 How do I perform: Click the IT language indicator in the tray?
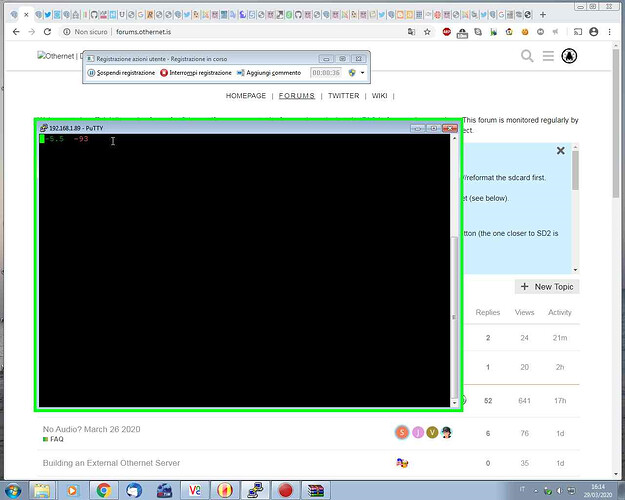coord(522,489)
